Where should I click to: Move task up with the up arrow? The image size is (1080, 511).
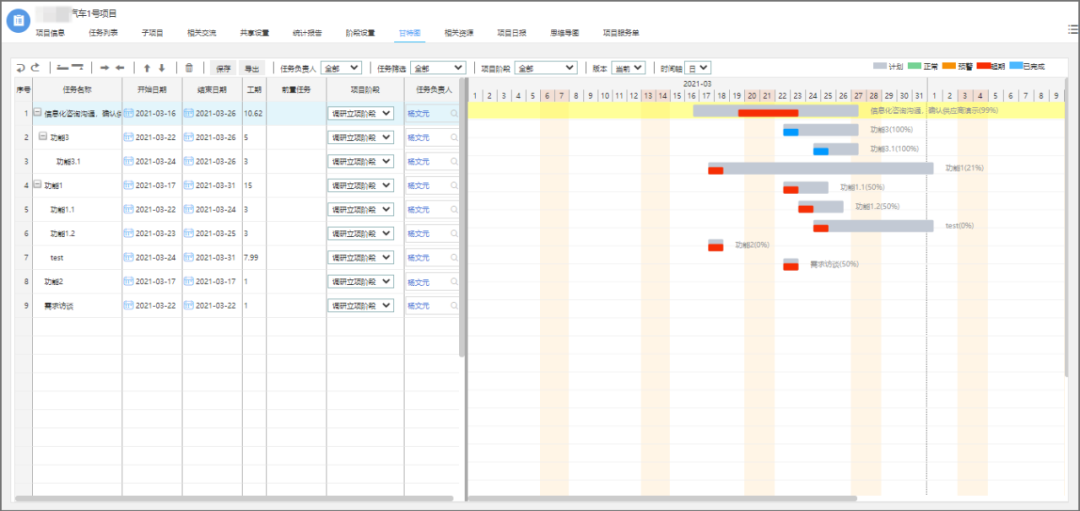click(x=147, y=67)
